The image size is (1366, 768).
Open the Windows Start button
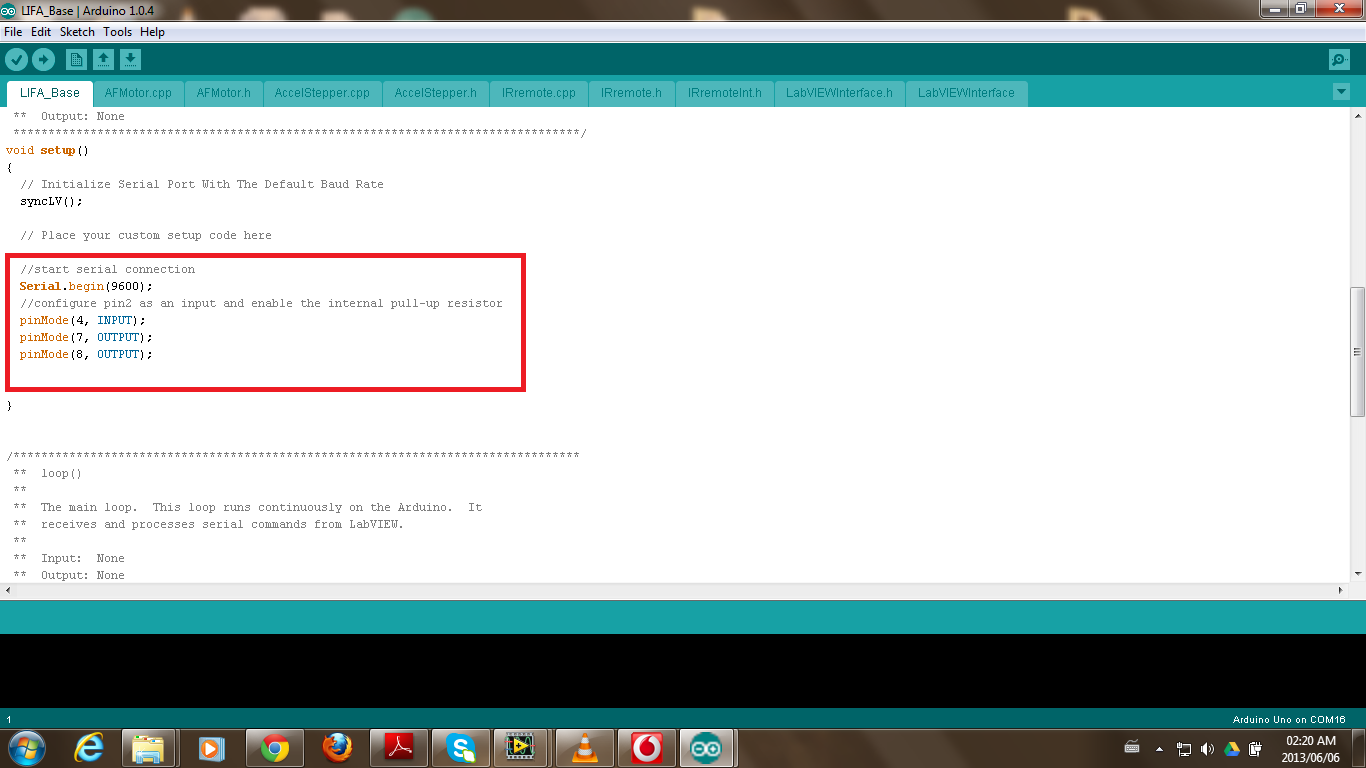tap(26, 747)
